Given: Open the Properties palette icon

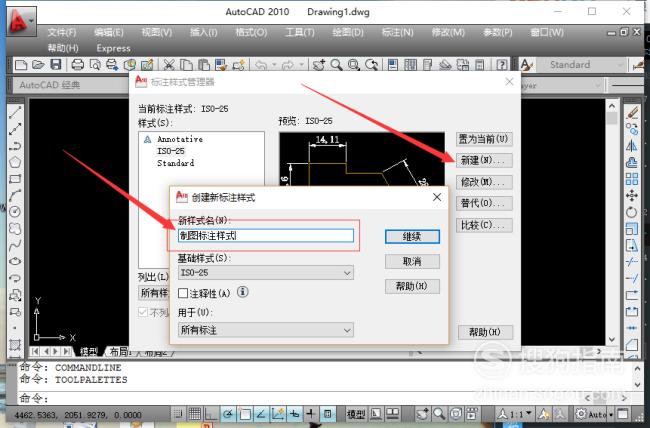Looking at the screenshot, I should [393, 65].
